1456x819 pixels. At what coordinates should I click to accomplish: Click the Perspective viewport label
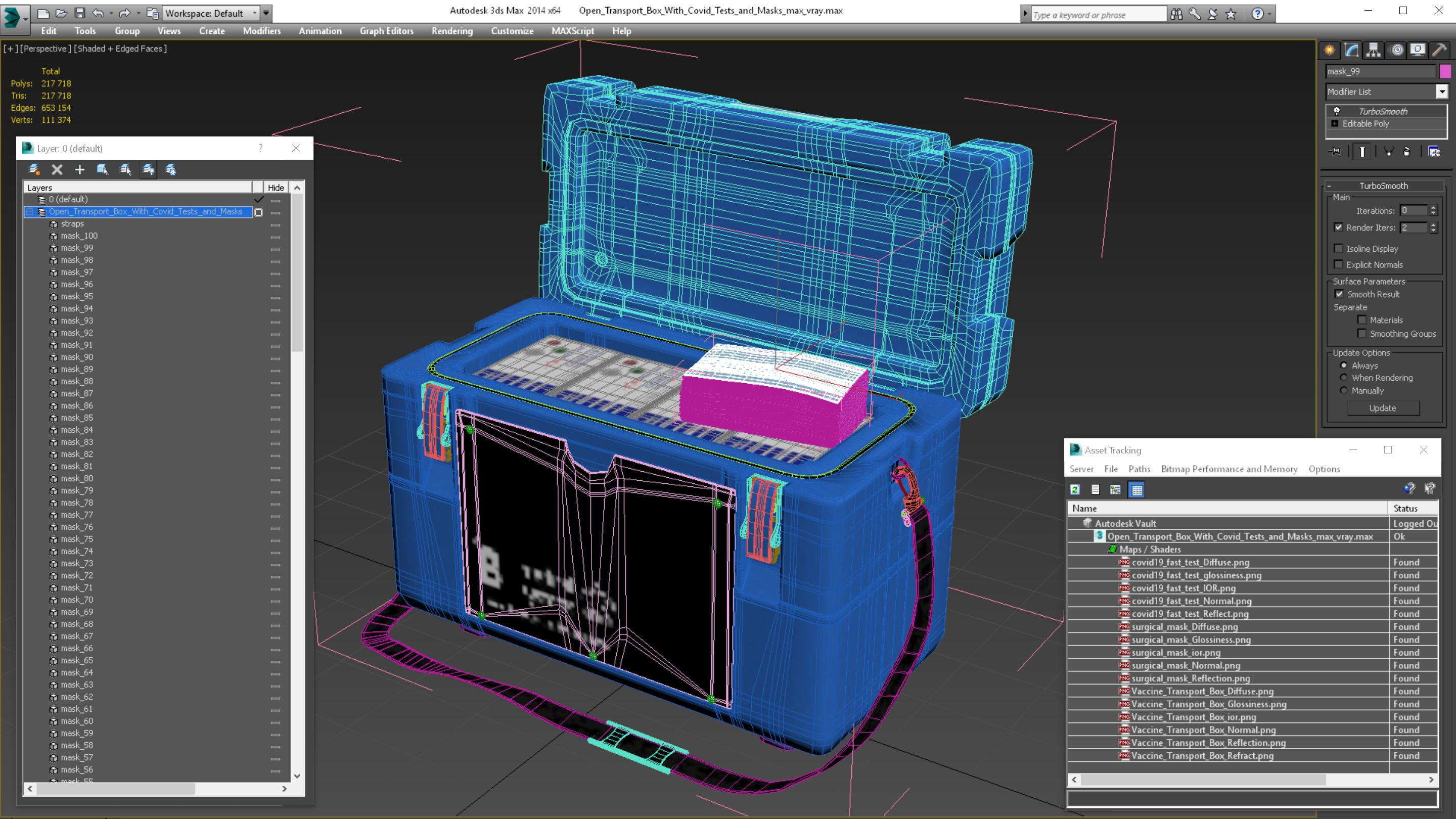(46, 49)
